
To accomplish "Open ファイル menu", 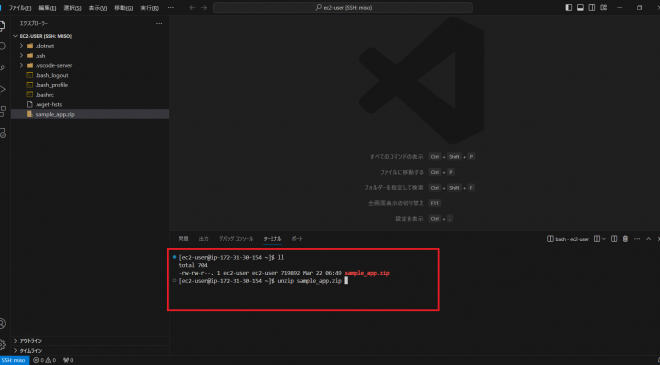I will (x=20, y=8).
